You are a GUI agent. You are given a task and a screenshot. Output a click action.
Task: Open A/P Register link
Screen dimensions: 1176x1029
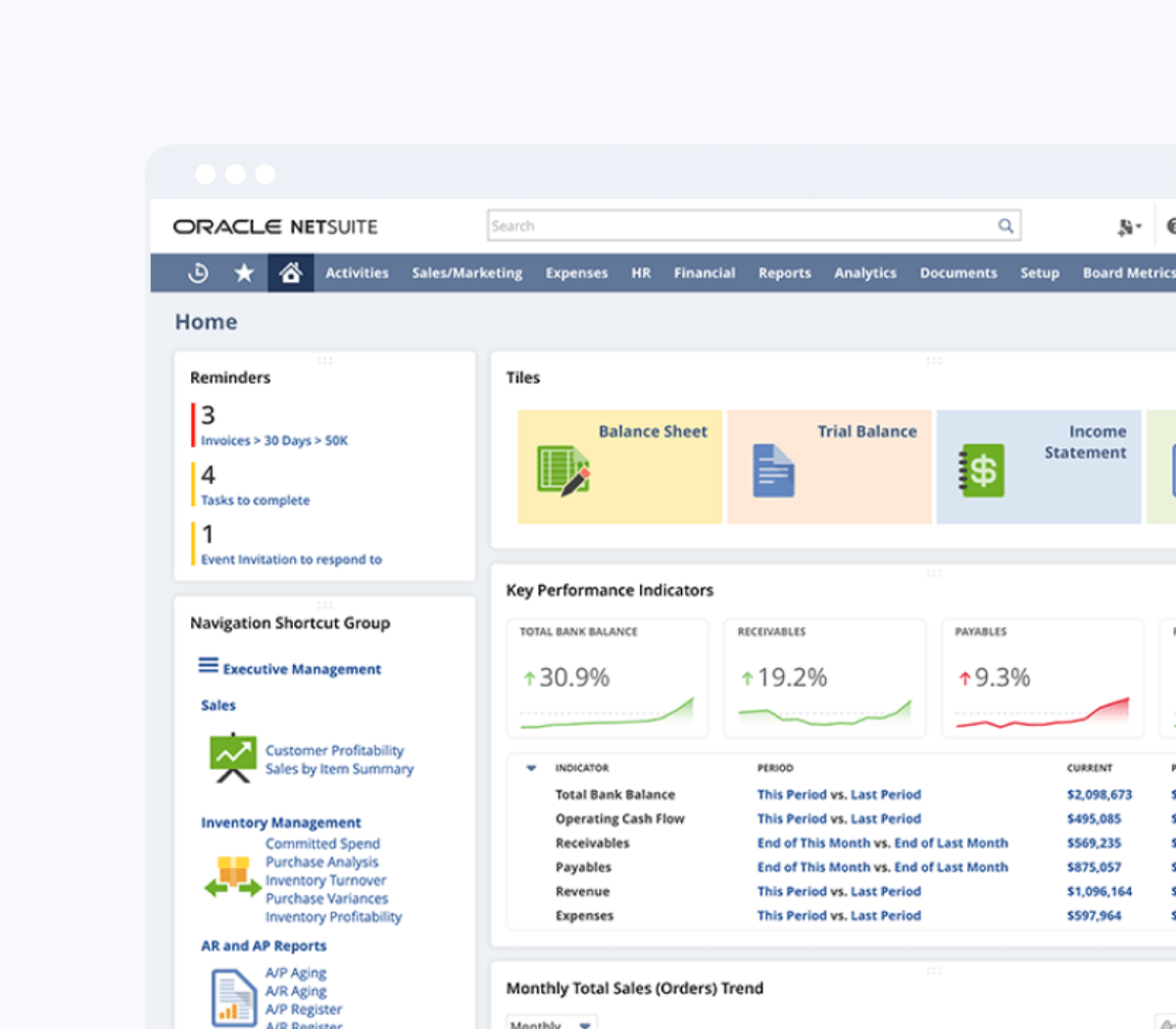(304, 1009)
